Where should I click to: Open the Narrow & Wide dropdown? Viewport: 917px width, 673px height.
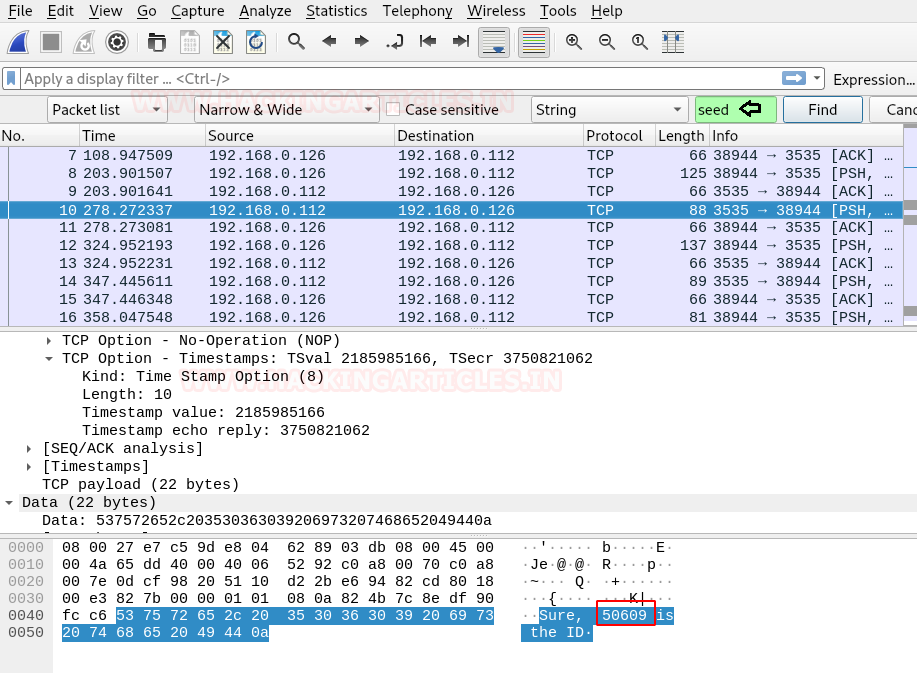(x=287, y=110)
